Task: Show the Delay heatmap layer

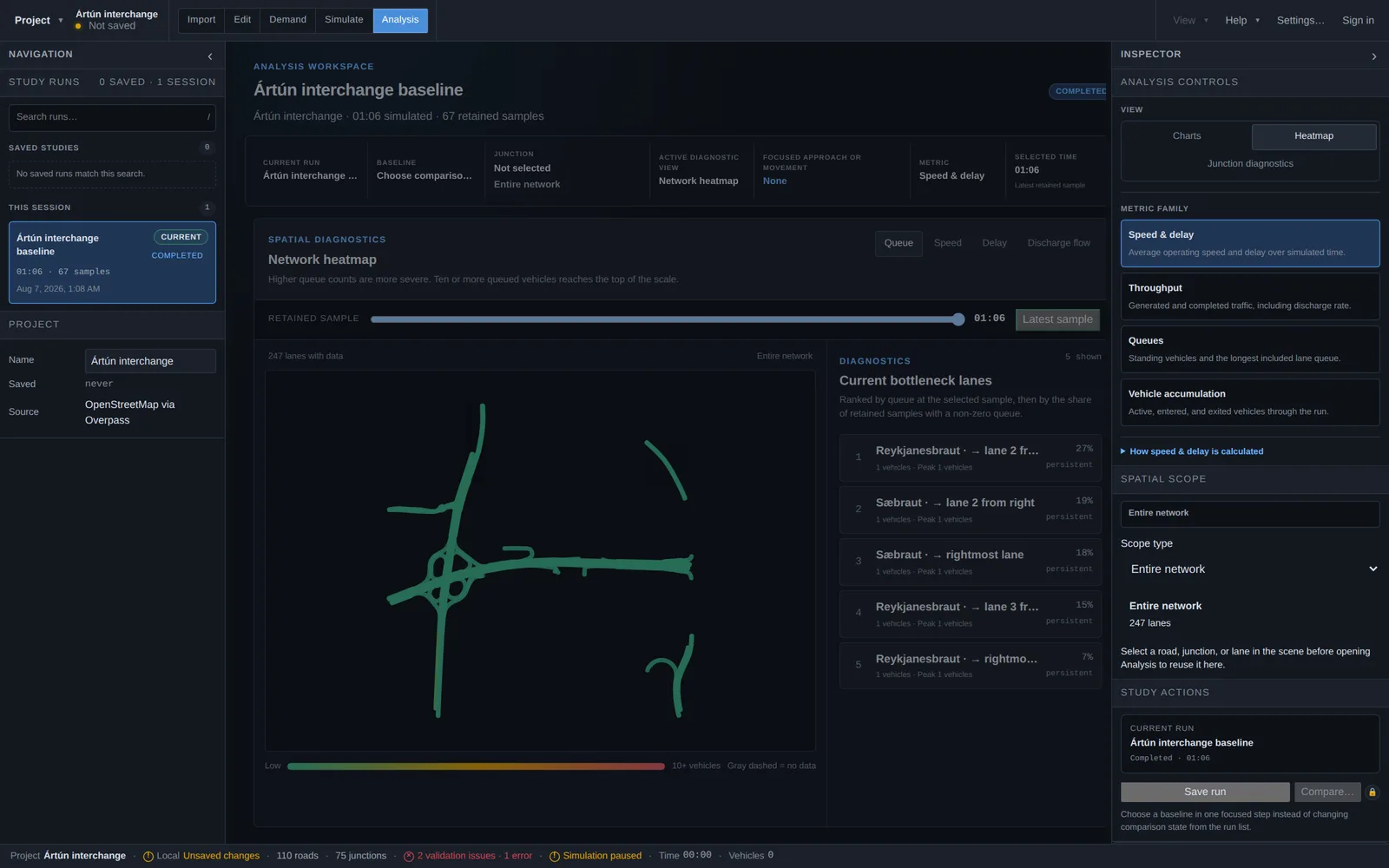Action: point(994,243)
